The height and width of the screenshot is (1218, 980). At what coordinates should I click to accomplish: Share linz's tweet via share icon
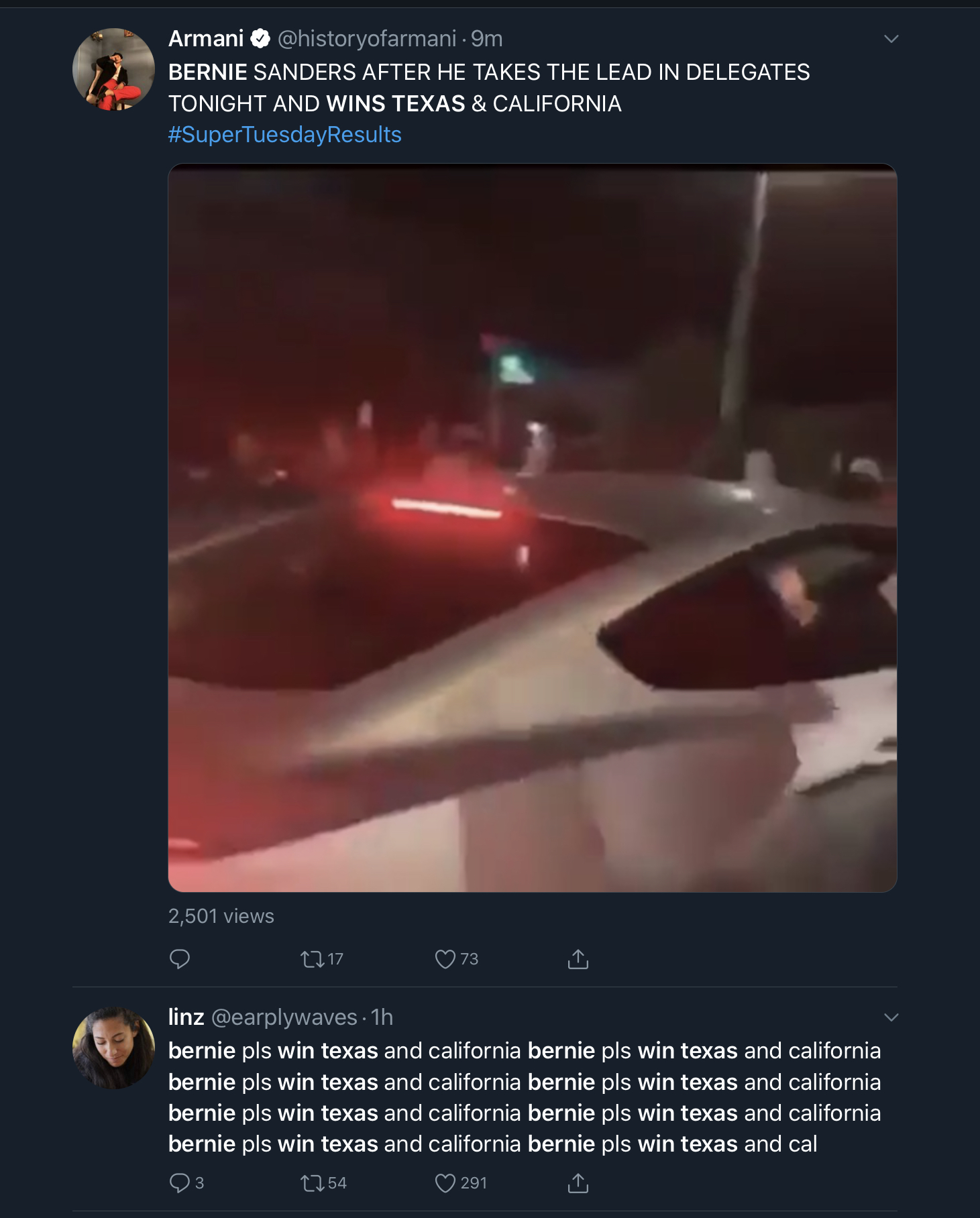578,1183
